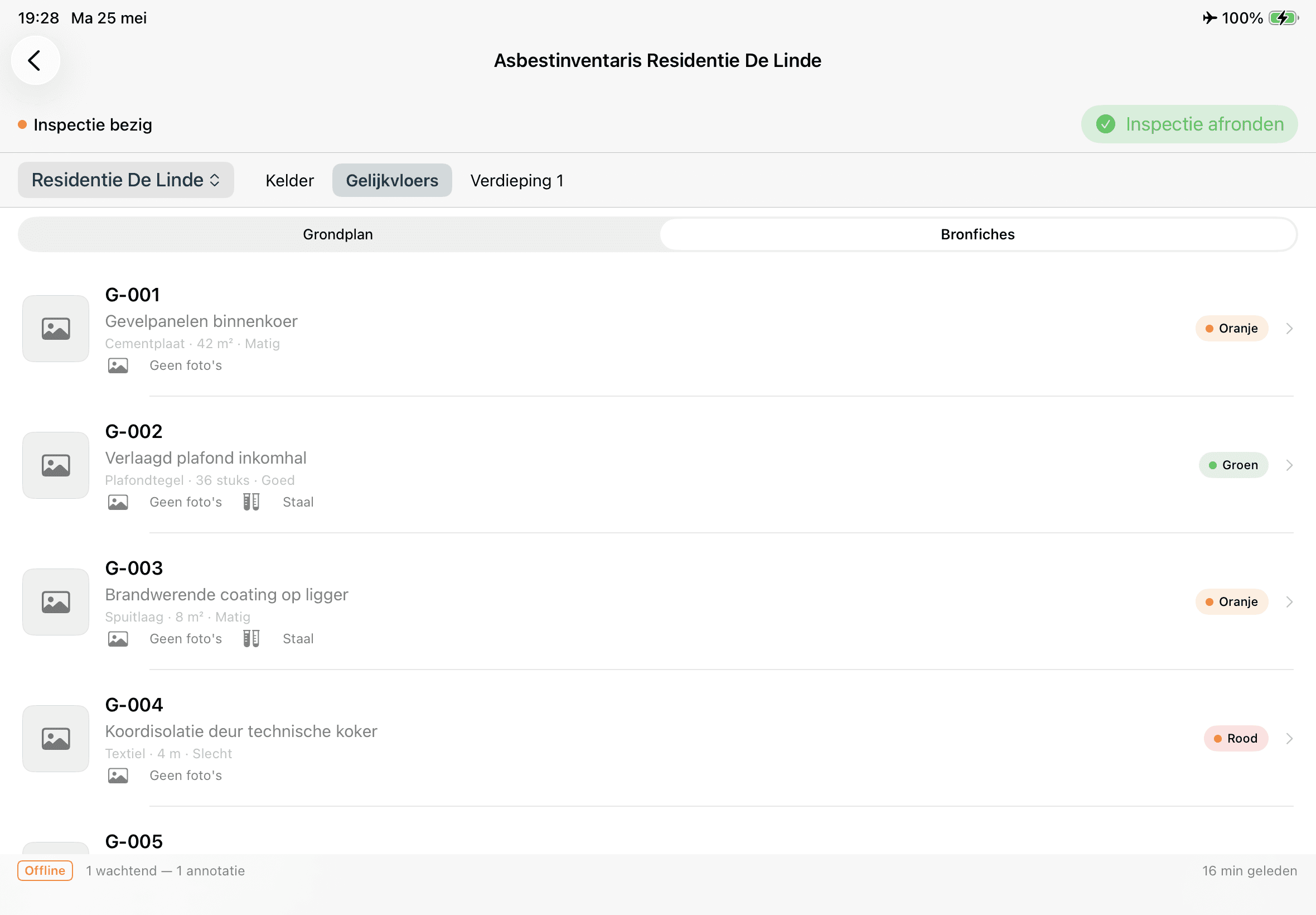Image resolution: width=1316 pixels, height=915 pixels.
Task: Open G-004 details via right chevron
Action: coord(1289,739)
